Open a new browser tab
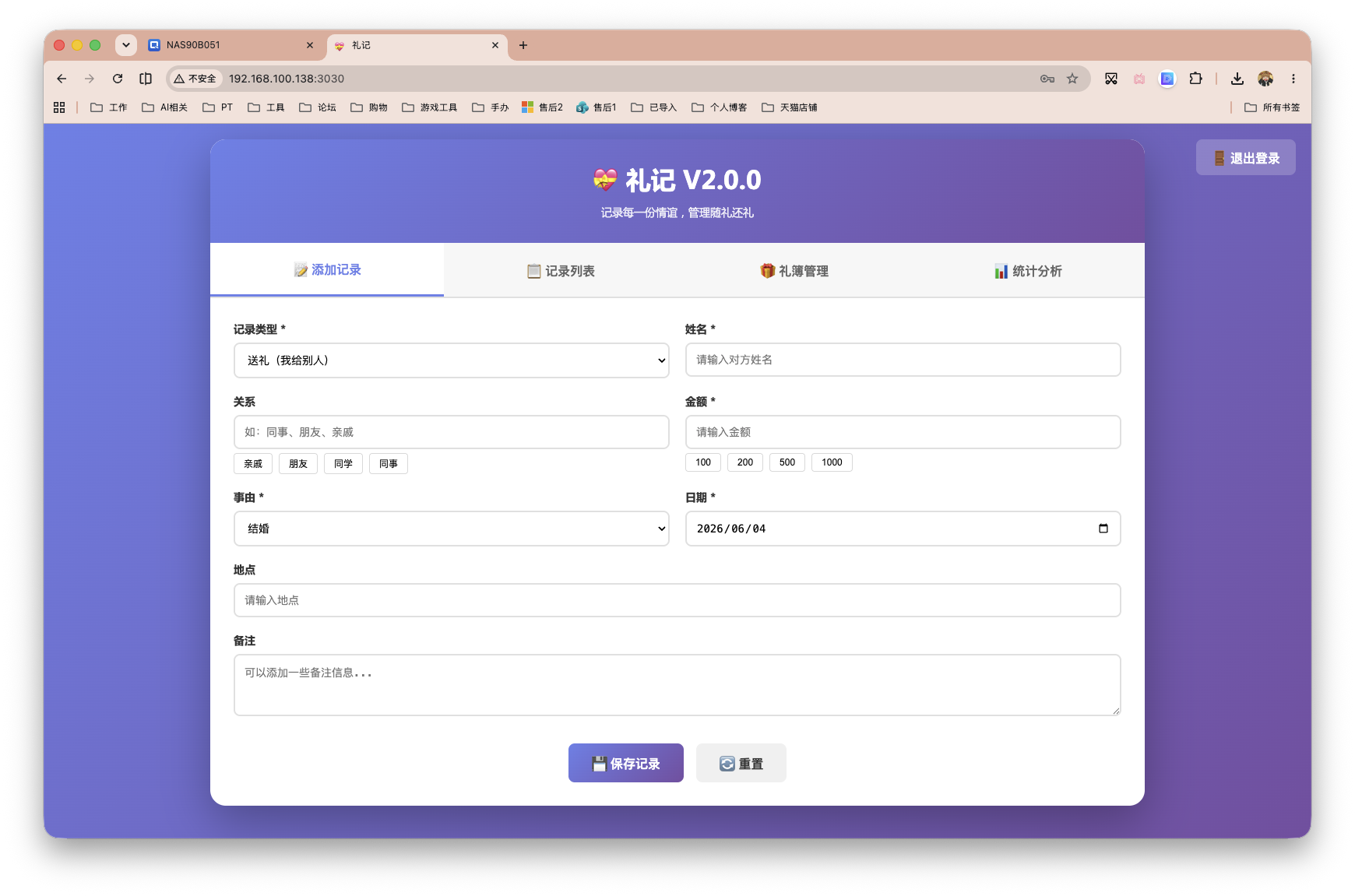The image size is (1355, 896). coord(523,45)
